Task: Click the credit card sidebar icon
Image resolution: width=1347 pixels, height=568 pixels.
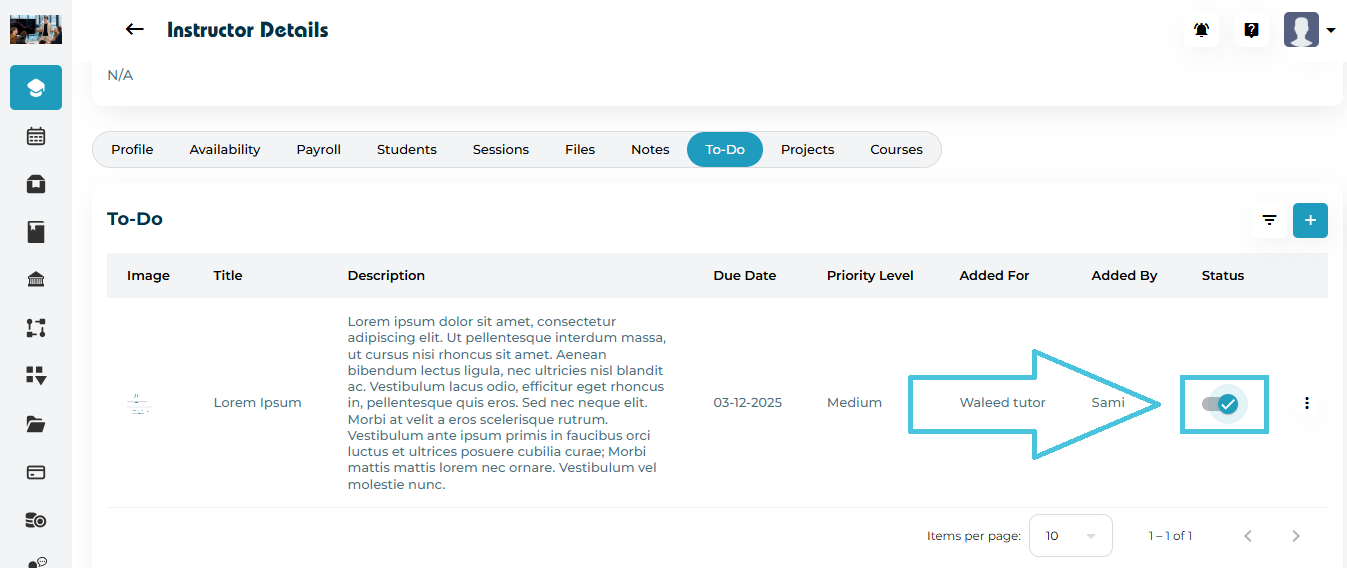Action: click(x=36, y=472)
